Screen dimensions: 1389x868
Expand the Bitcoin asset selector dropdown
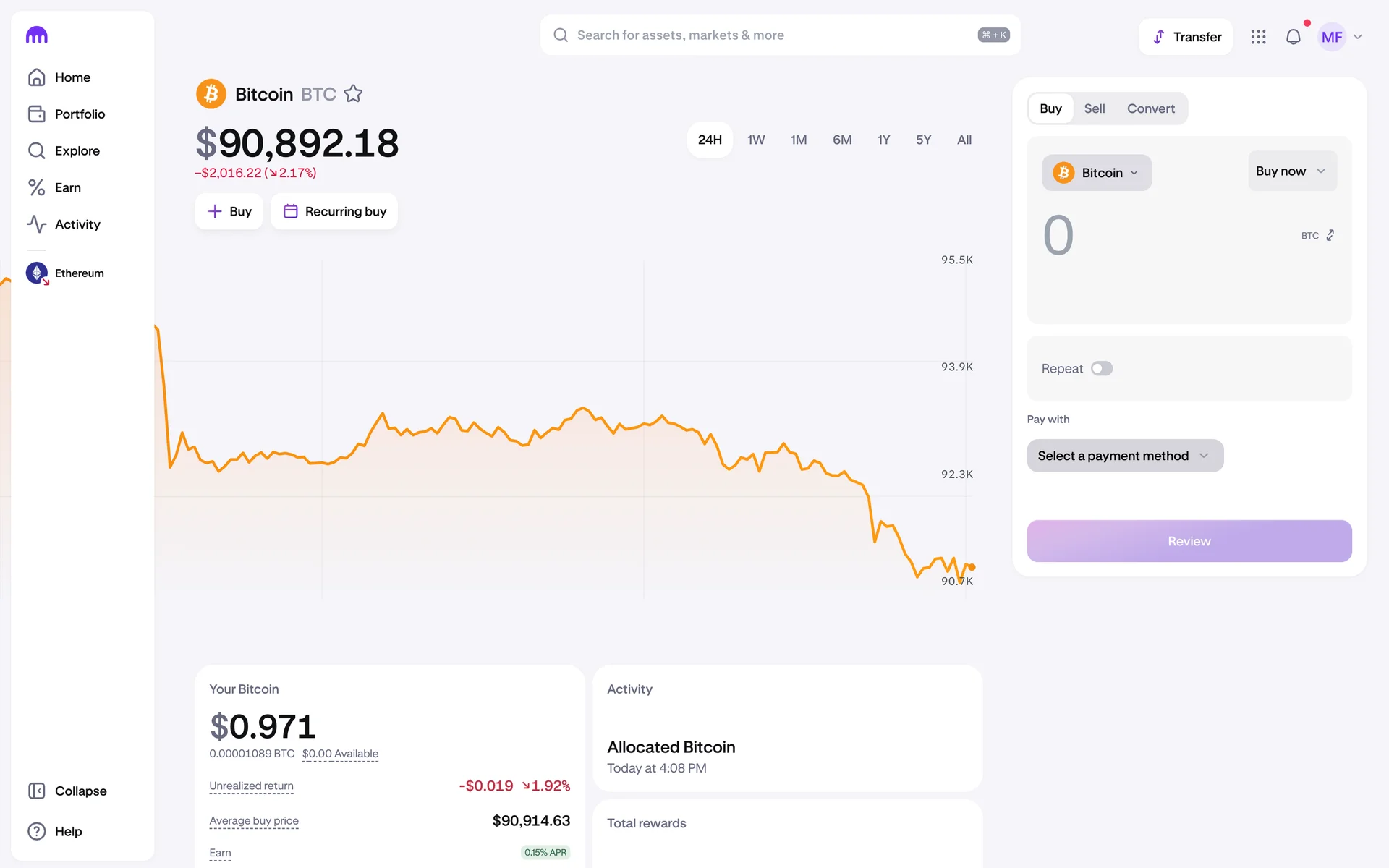pos(1096,173)
